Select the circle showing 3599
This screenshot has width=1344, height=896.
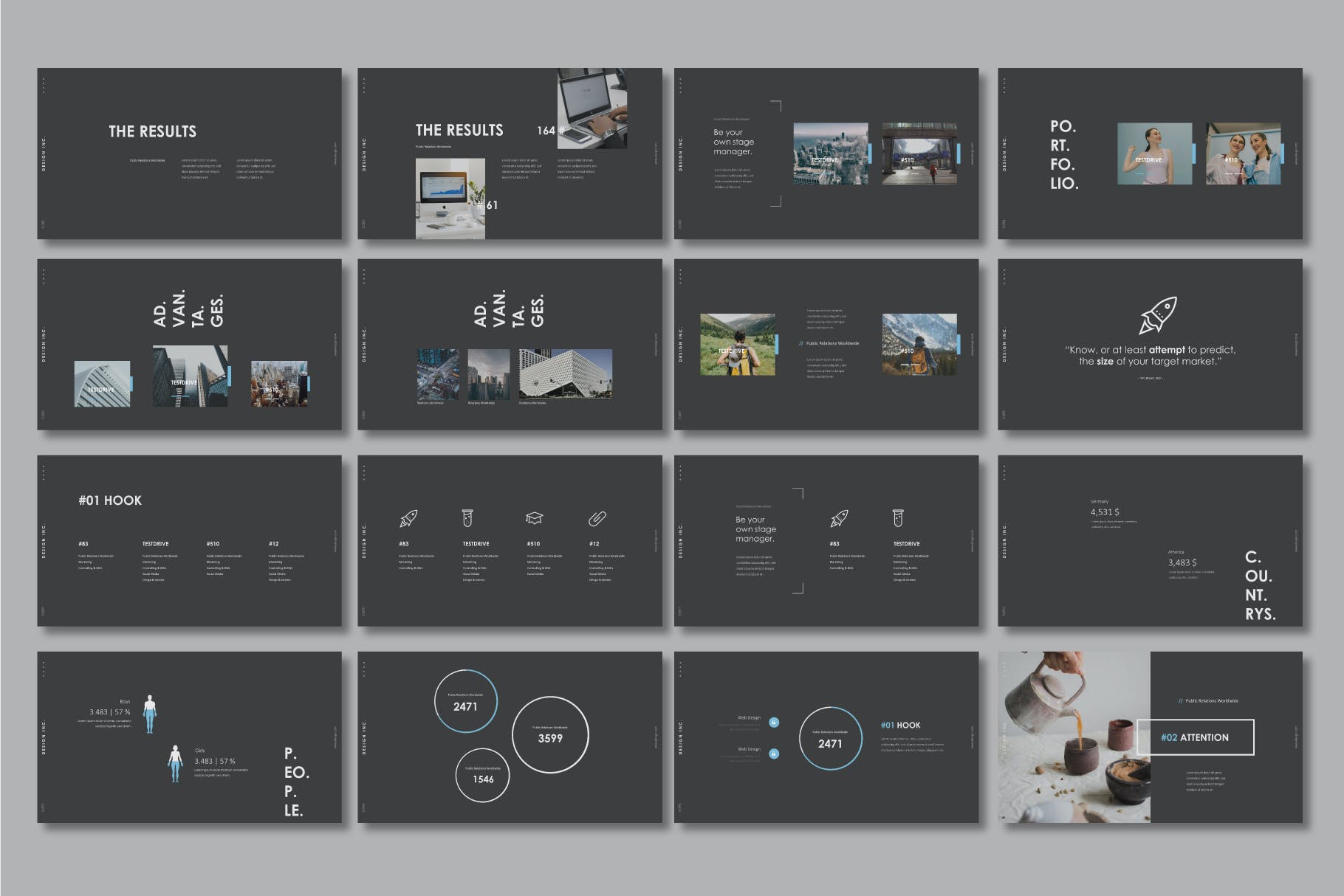[x=550, y=734]
